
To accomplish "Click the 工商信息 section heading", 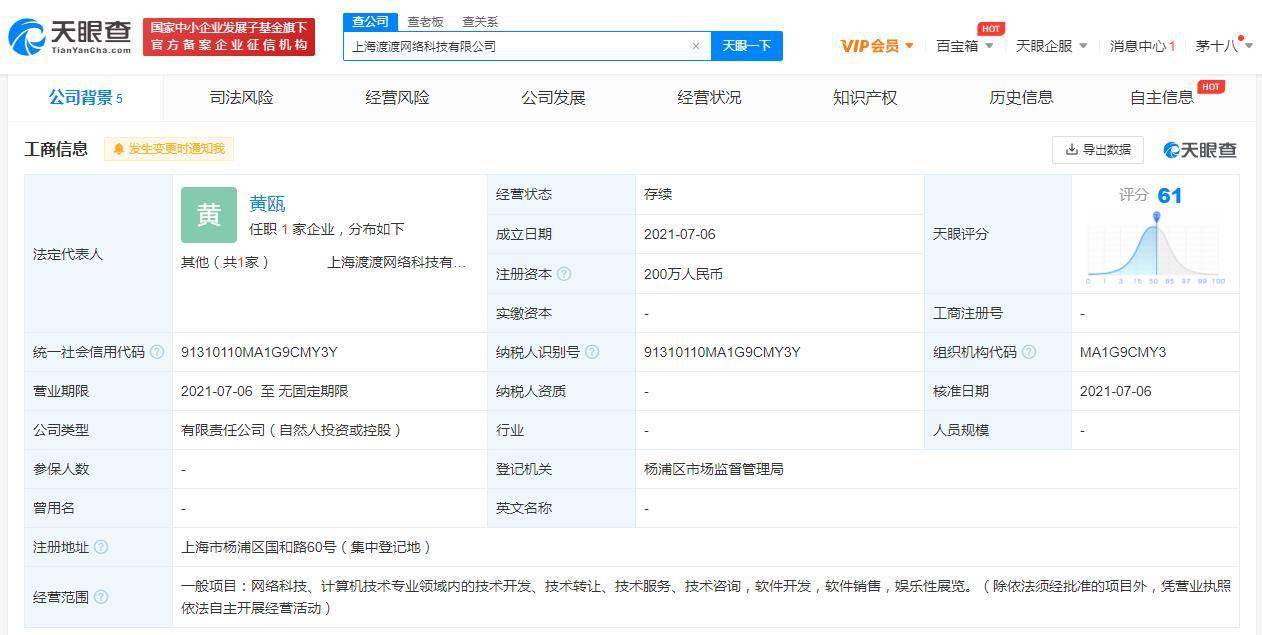I will point(56,149).
